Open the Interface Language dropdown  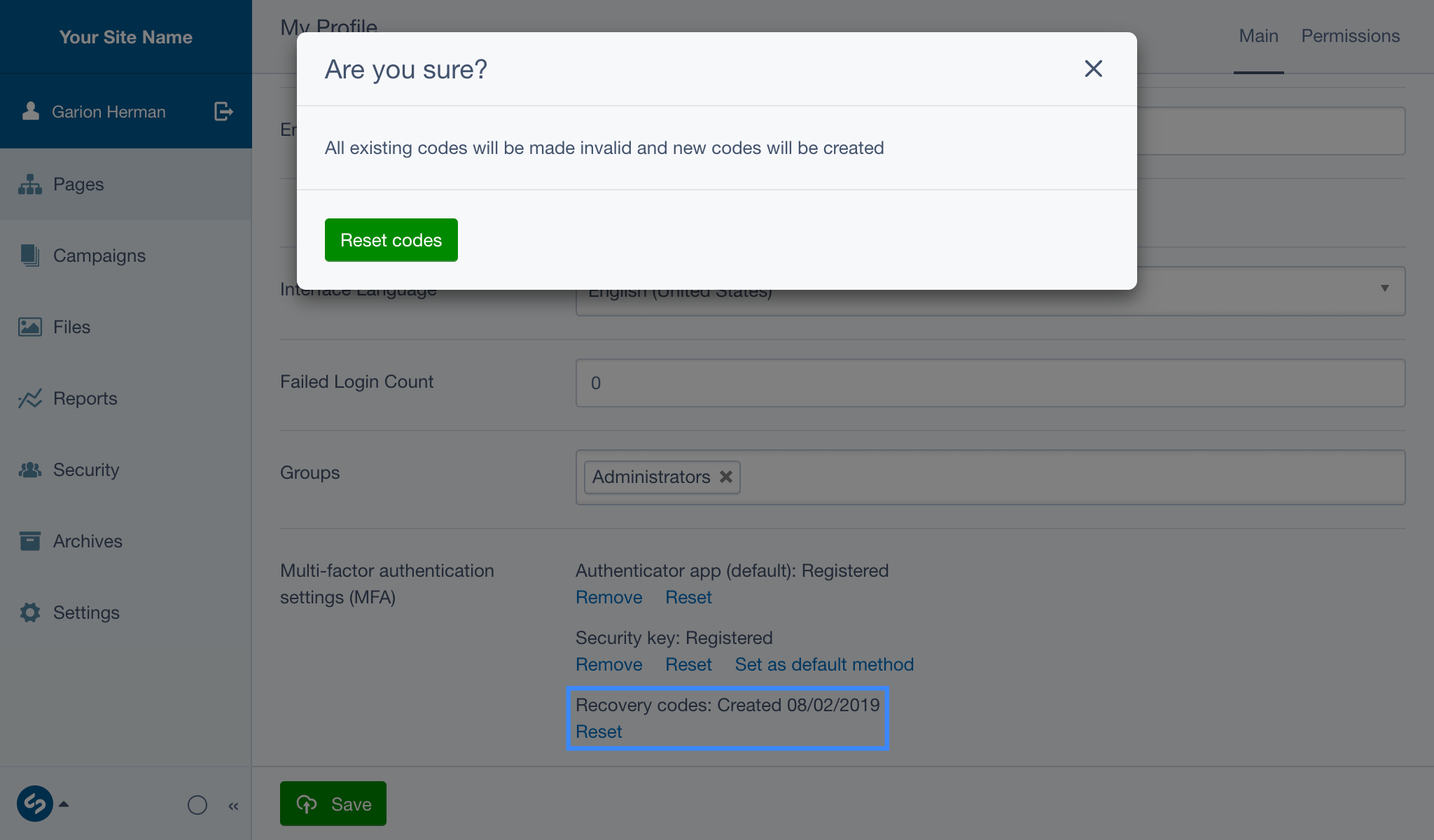click(x=1384, y=287)
